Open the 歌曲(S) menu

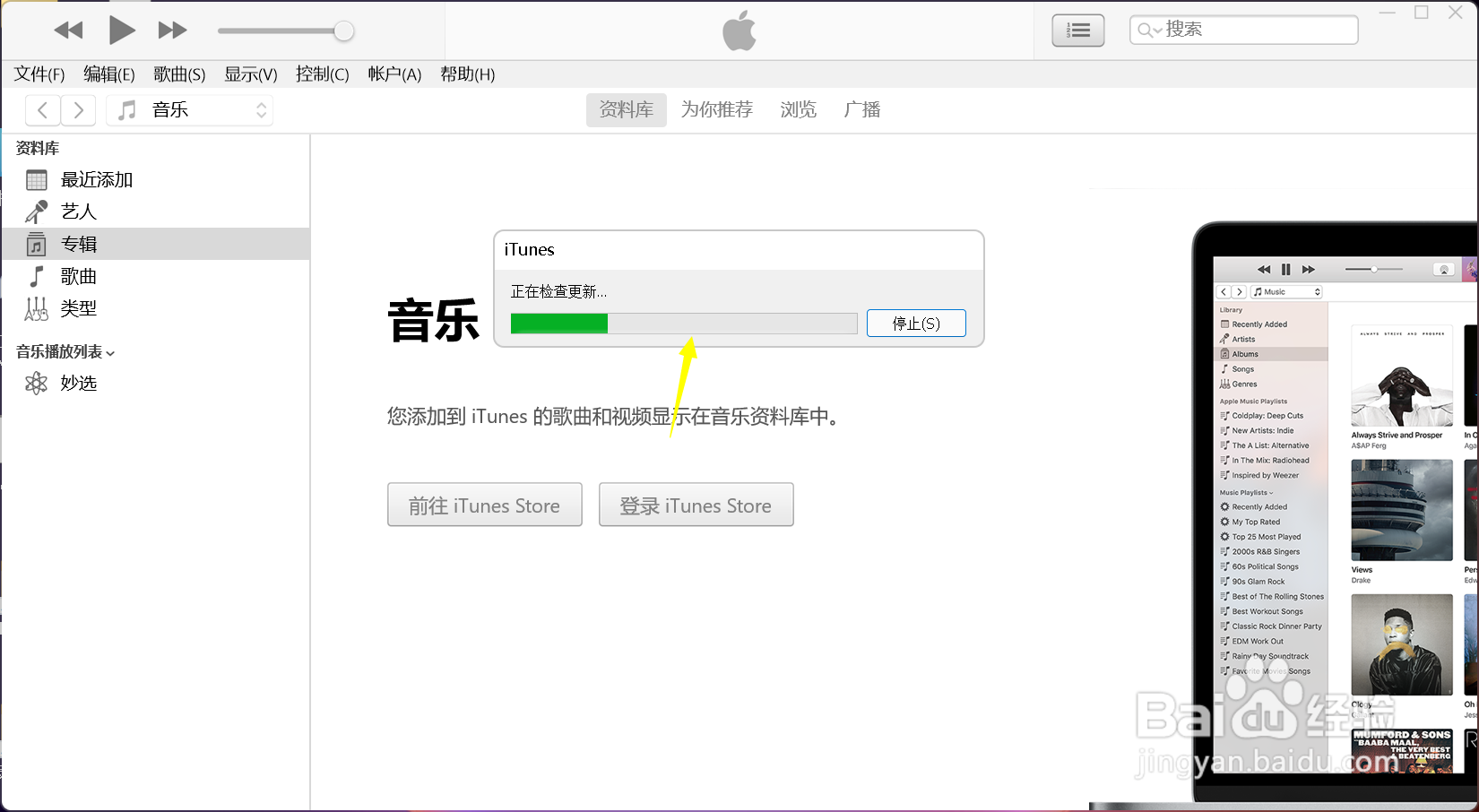click(179, 74)
